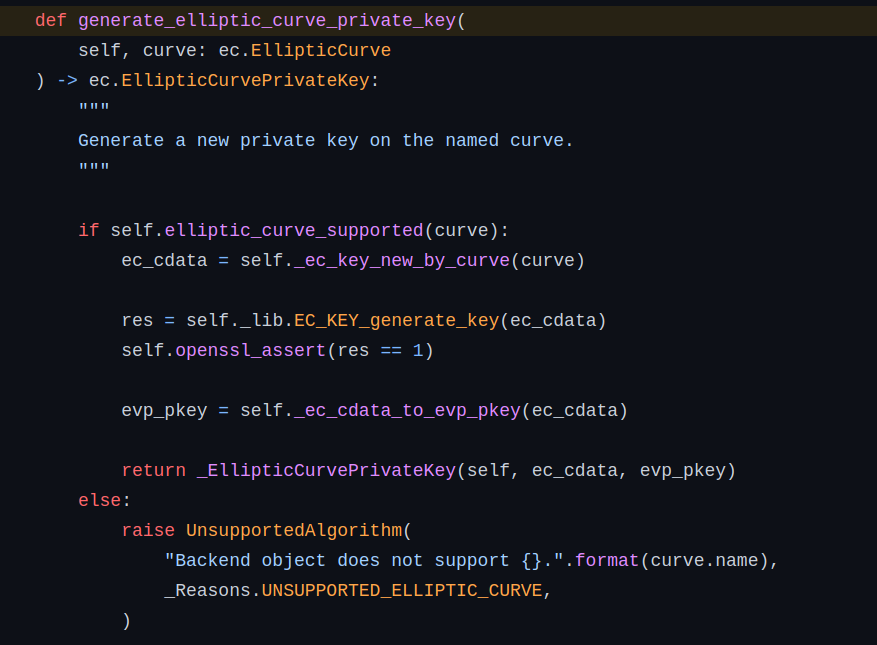
Task: Click the UnsupportedAlgorithm exception name
Action: click(x=294, y=530)
